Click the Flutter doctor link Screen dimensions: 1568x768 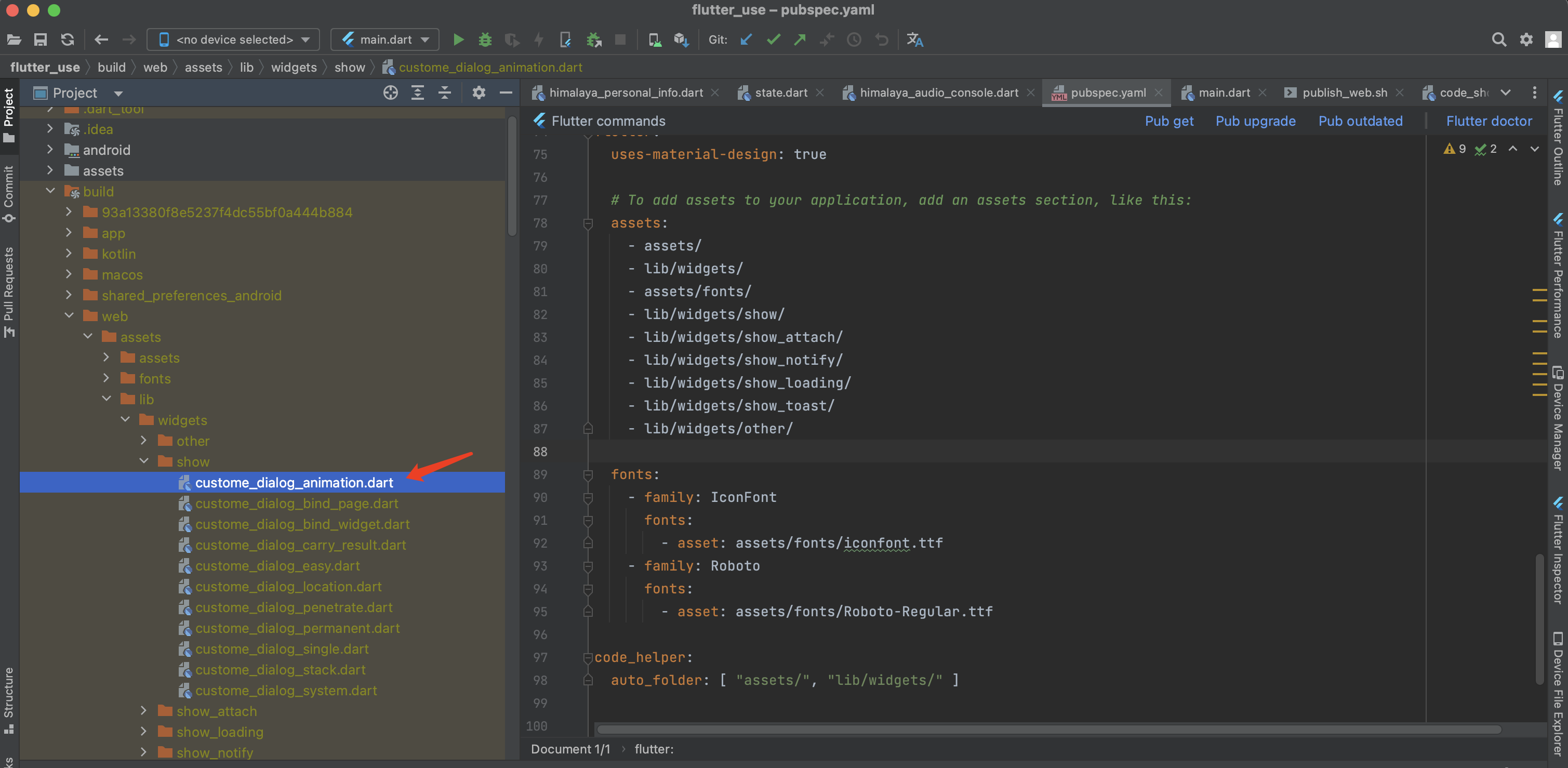pos(1489,121)
